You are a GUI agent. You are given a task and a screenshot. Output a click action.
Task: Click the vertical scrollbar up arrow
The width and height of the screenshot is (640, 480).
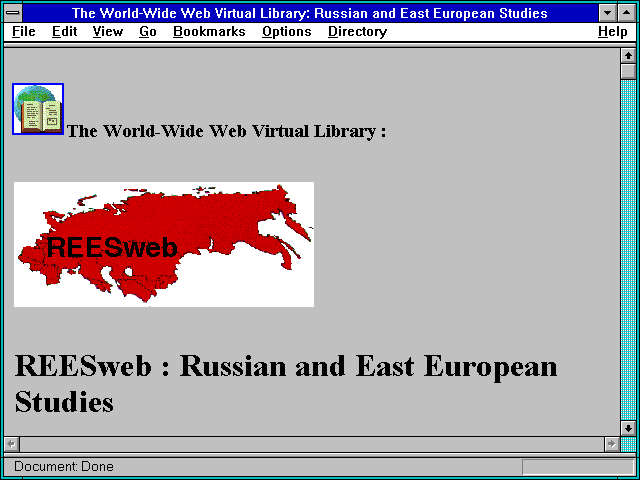click(628, 56)
